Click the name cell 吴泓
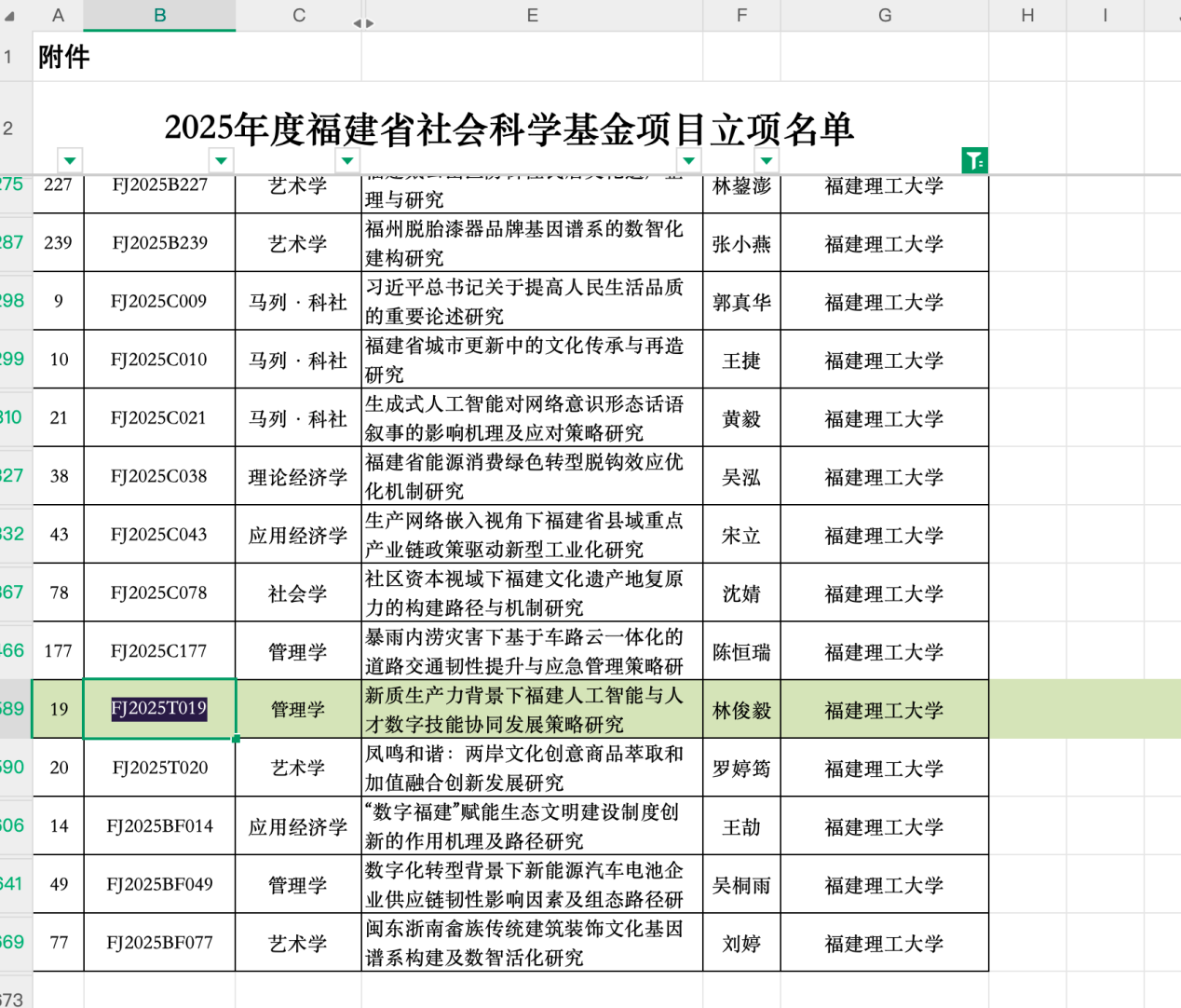The image size is (1181, 1008). (x=741, y=477)
